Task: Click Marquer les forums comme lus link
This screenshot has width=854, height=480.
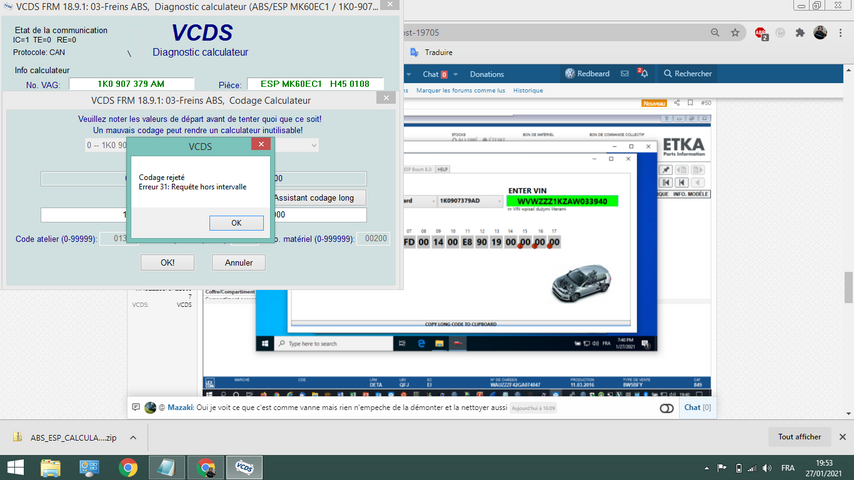Action: tap(460, 90)
